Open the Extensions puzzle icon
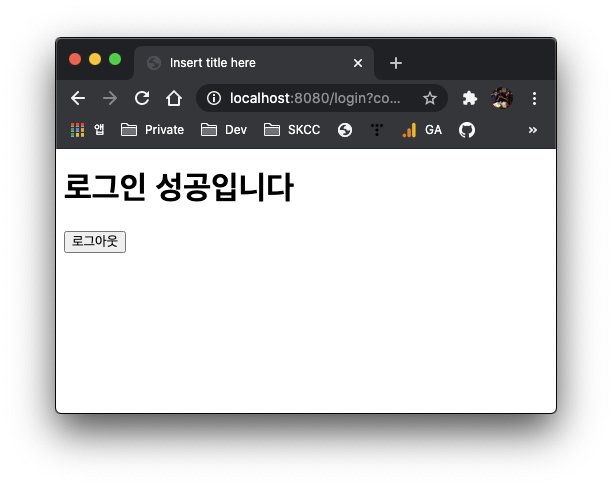This screenshot has height=487, width=612. click(x=470, y=98)
